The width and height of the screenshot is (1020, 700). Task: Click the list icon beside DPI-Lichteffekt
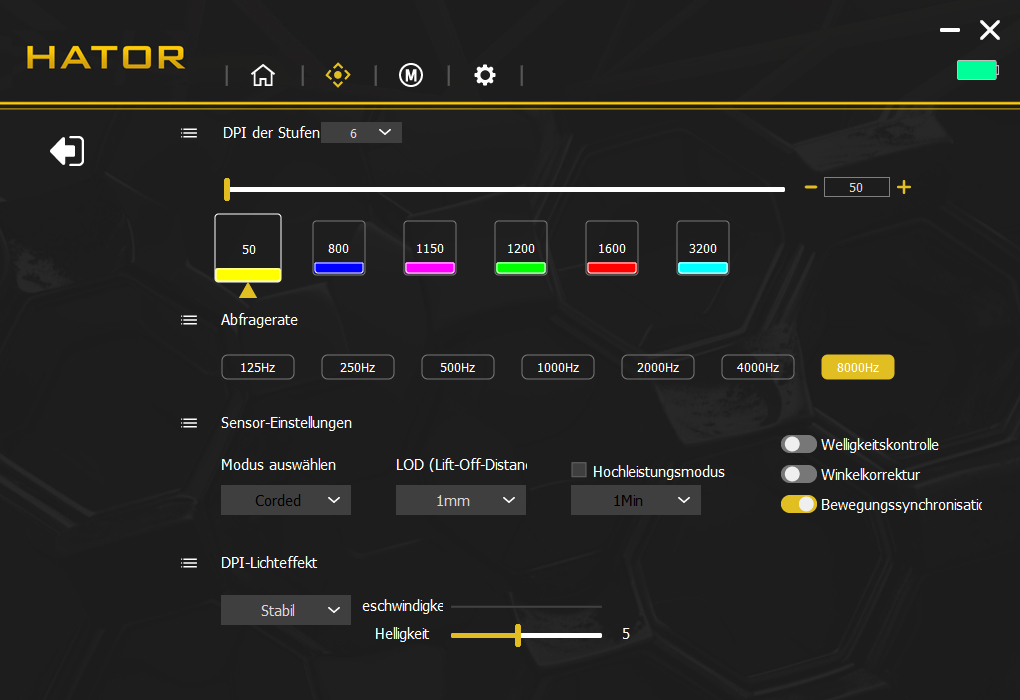tap(189, 563)
